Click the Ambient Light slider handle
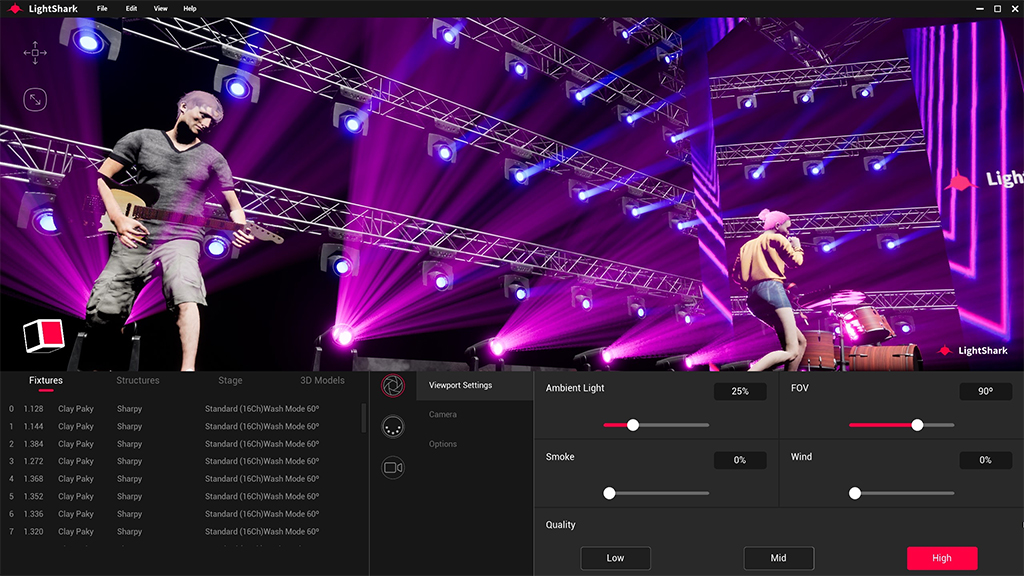The height and width of the screenshot is (576, 1024). click(x=633, y=425)
